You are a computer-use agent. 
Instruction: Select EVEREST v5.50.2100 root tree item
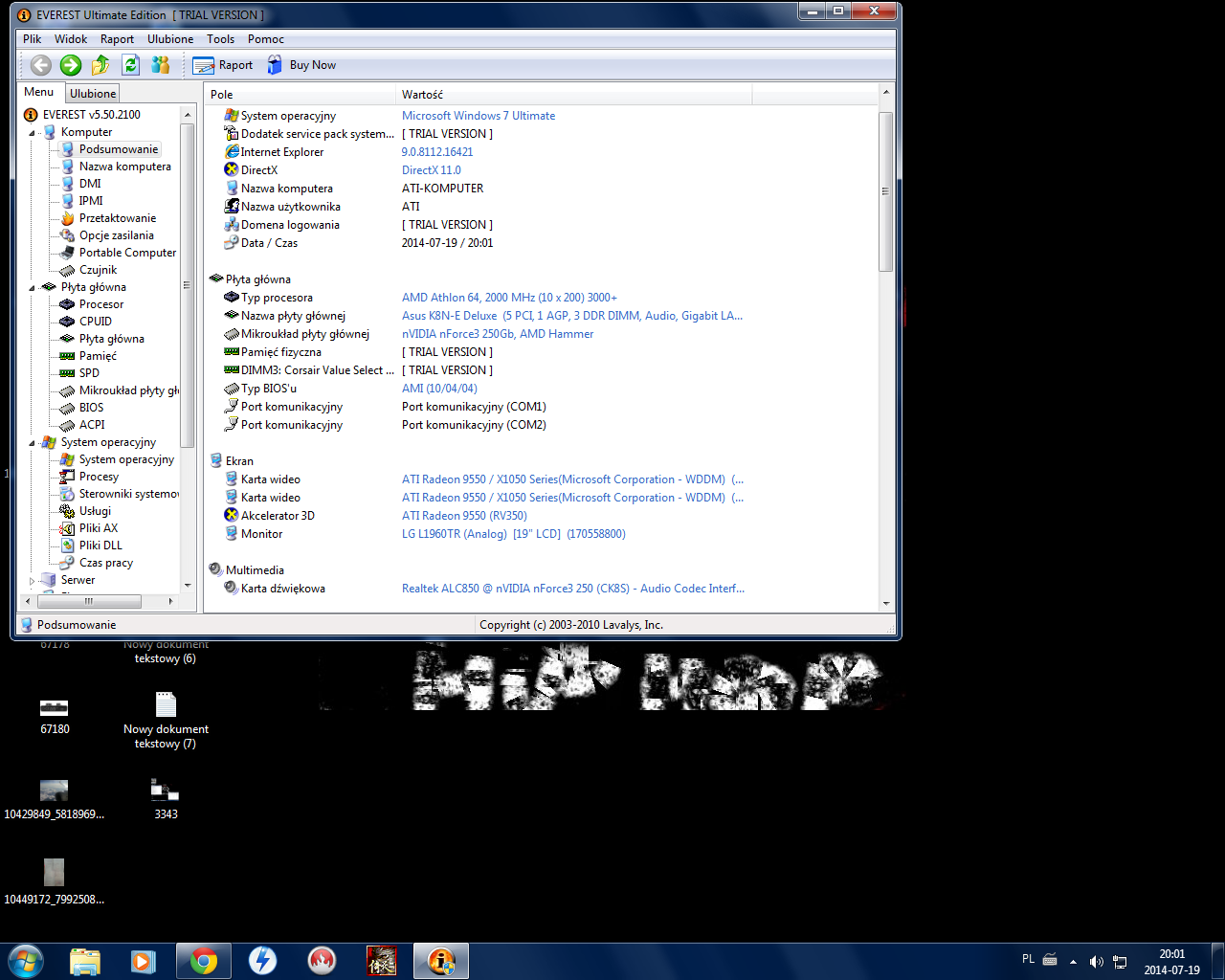click(91, 115)
